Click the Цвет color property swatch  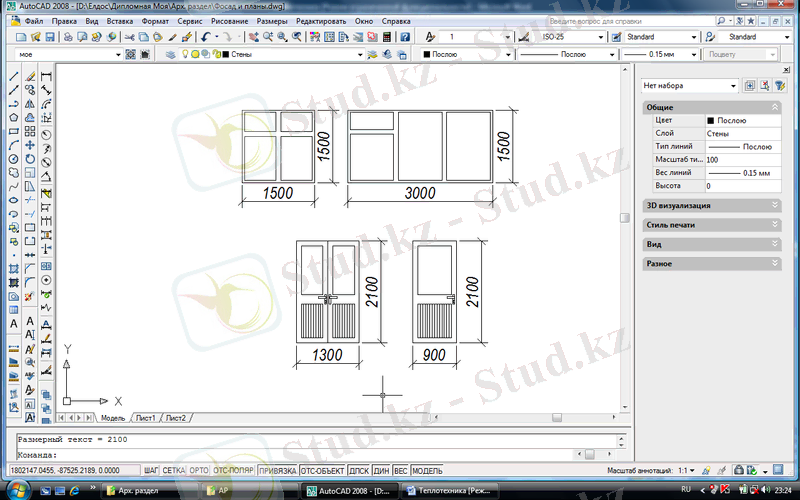tap(711, 120)
